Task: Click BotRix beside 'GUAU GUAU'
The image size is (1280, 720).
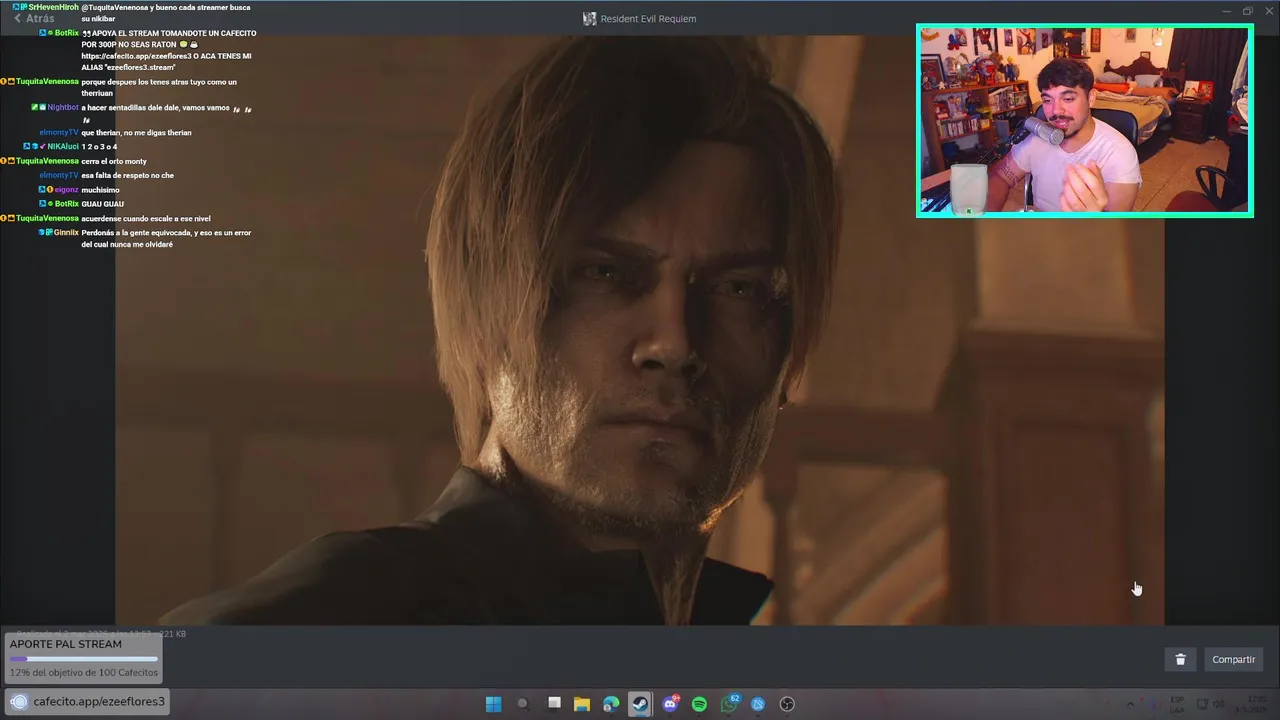Action: [67, 203]
